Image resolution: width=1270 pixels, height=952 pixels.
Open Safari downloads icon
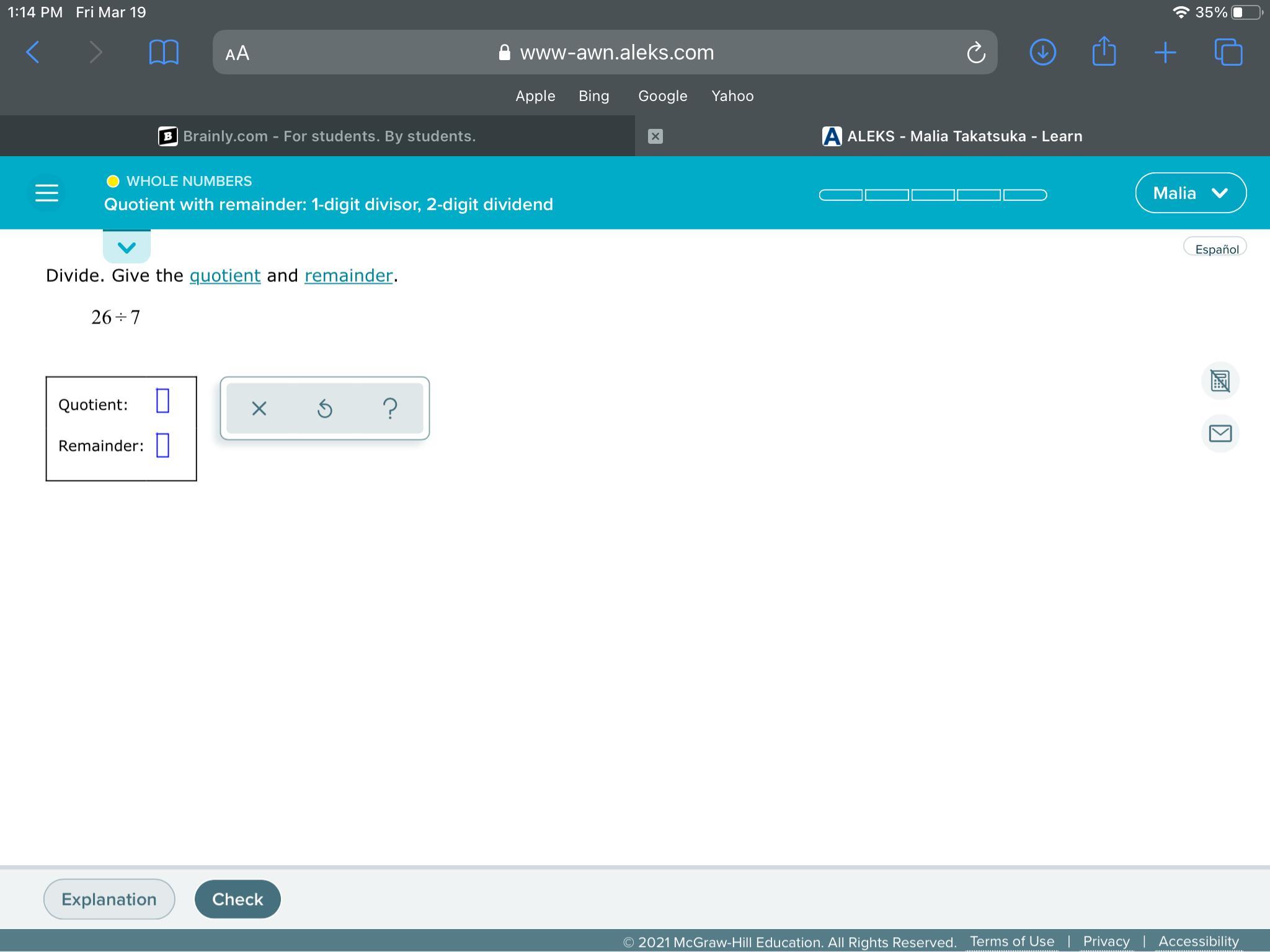pyautogui.click(x=1042, y=52)
